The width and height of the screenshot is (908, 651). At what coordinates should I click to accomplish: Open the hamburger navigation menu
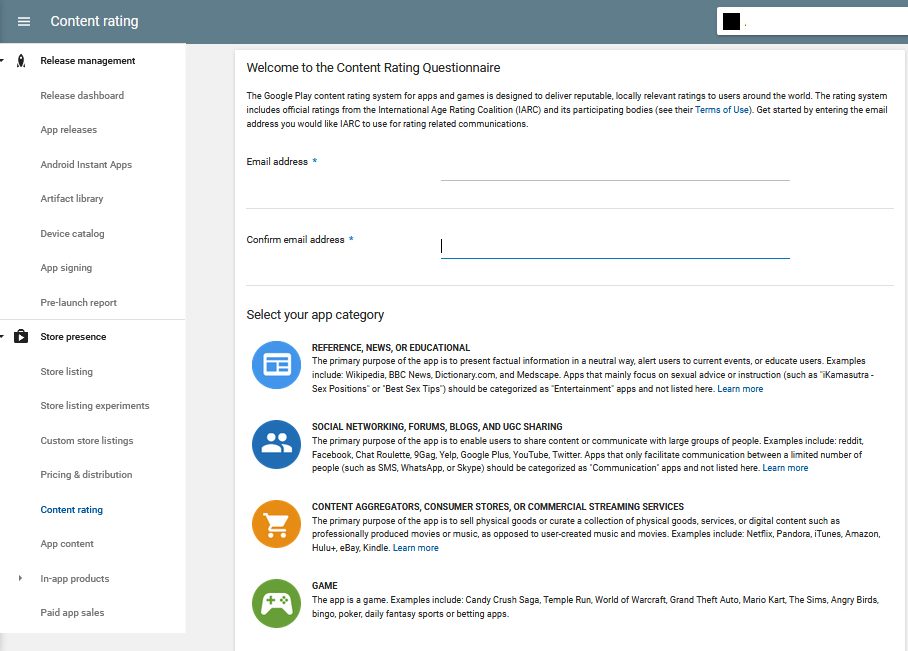[24, 21]
